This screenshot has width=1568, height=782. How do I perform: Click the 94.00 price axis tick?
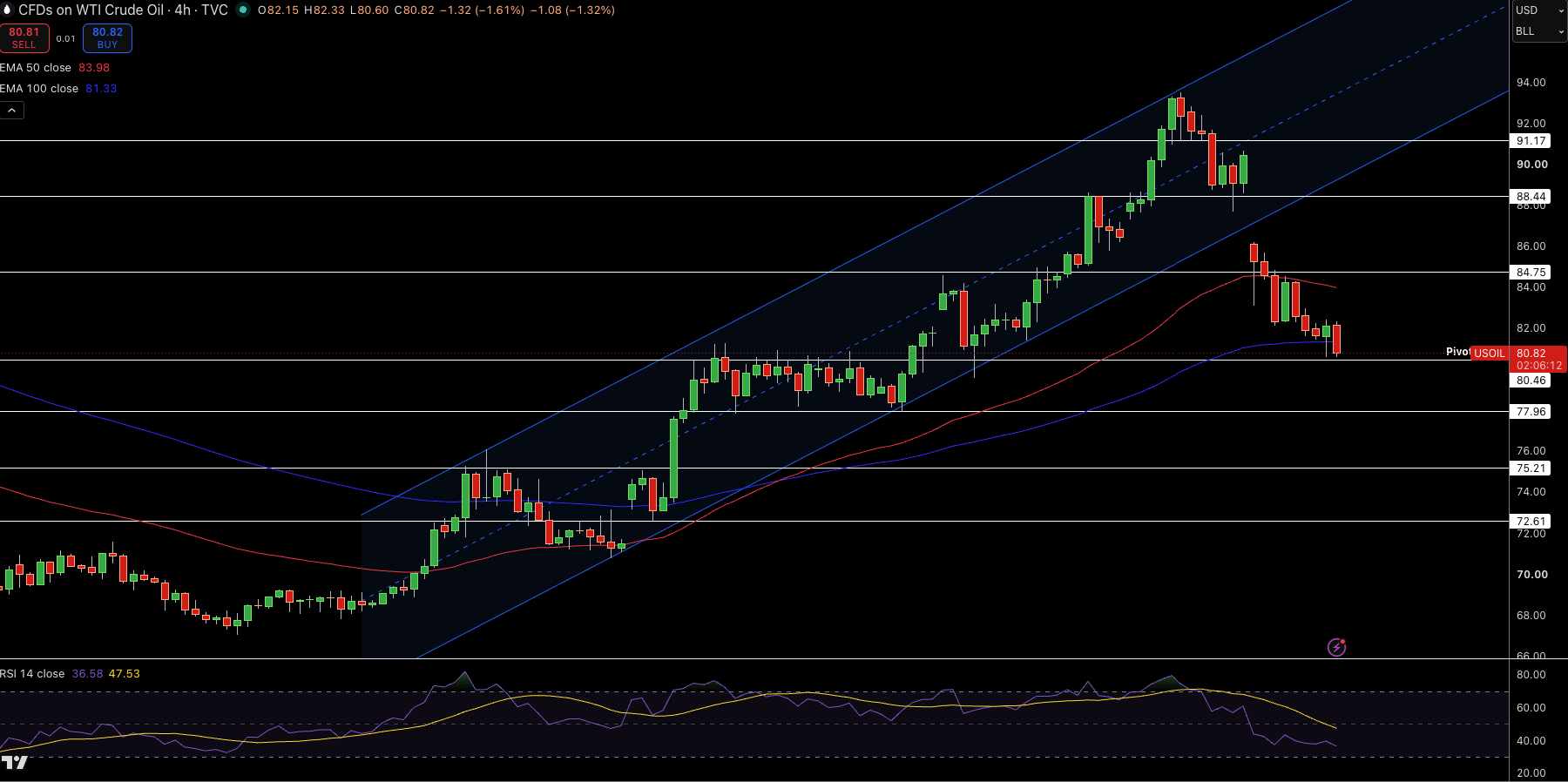click(1531, 83)
